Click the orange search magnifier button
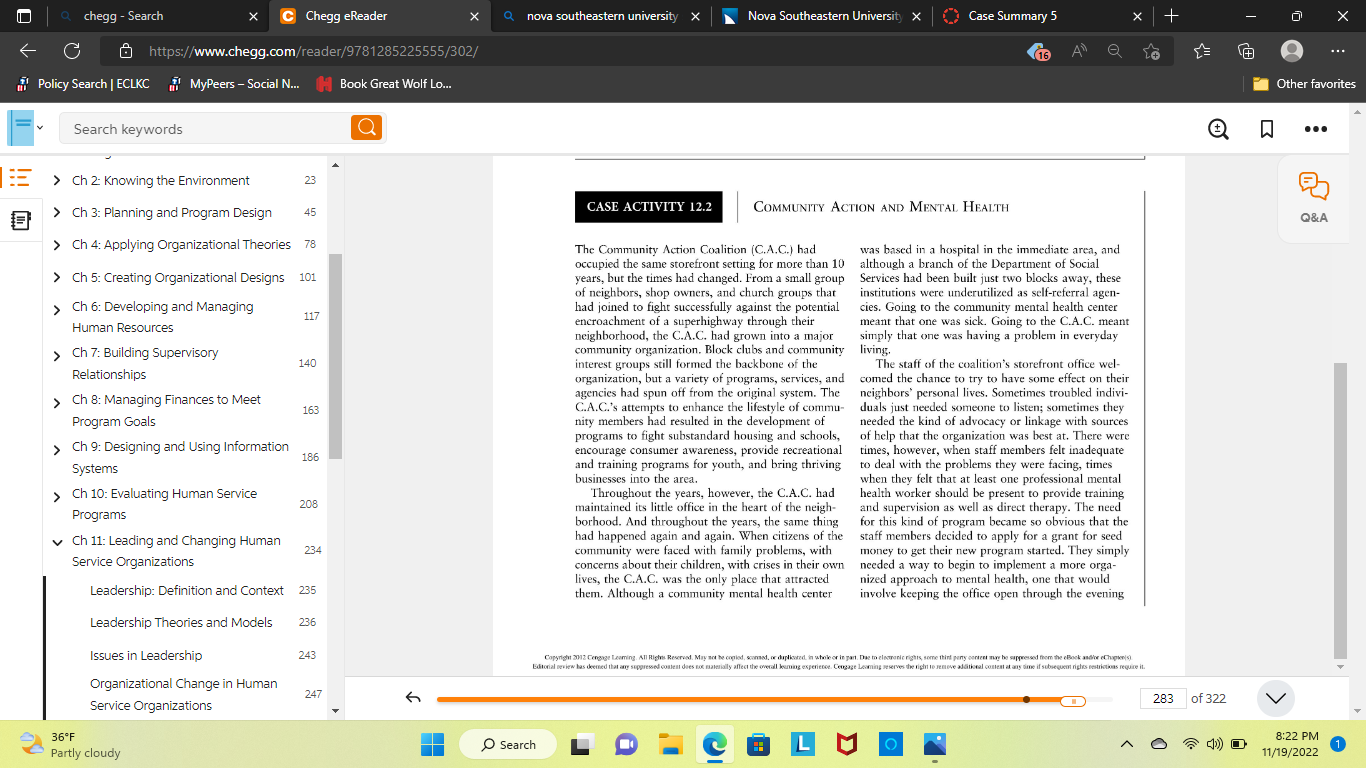1366x768 pixels. click(367, 128)
